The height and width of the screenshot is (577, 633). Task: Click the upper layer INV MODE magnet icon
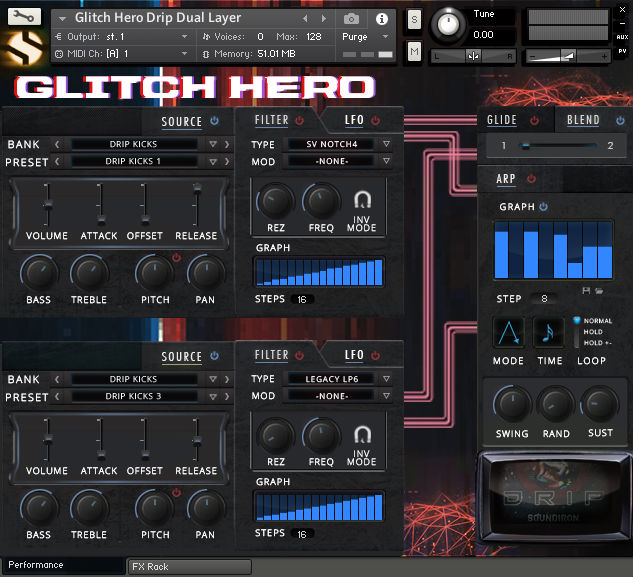pyautogui.click(x=362, y=199)
